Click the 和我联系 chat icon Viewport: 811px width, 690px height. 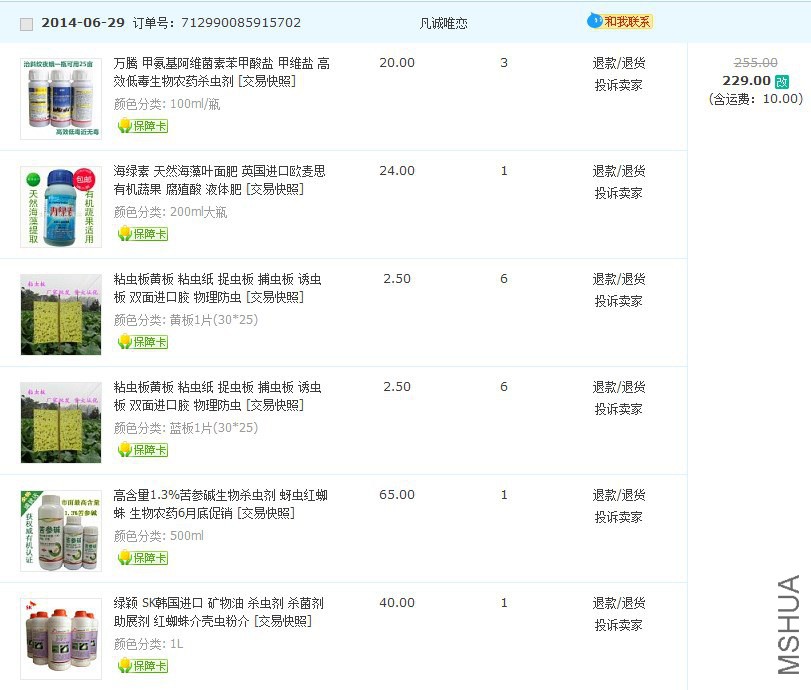pos(620,21)
